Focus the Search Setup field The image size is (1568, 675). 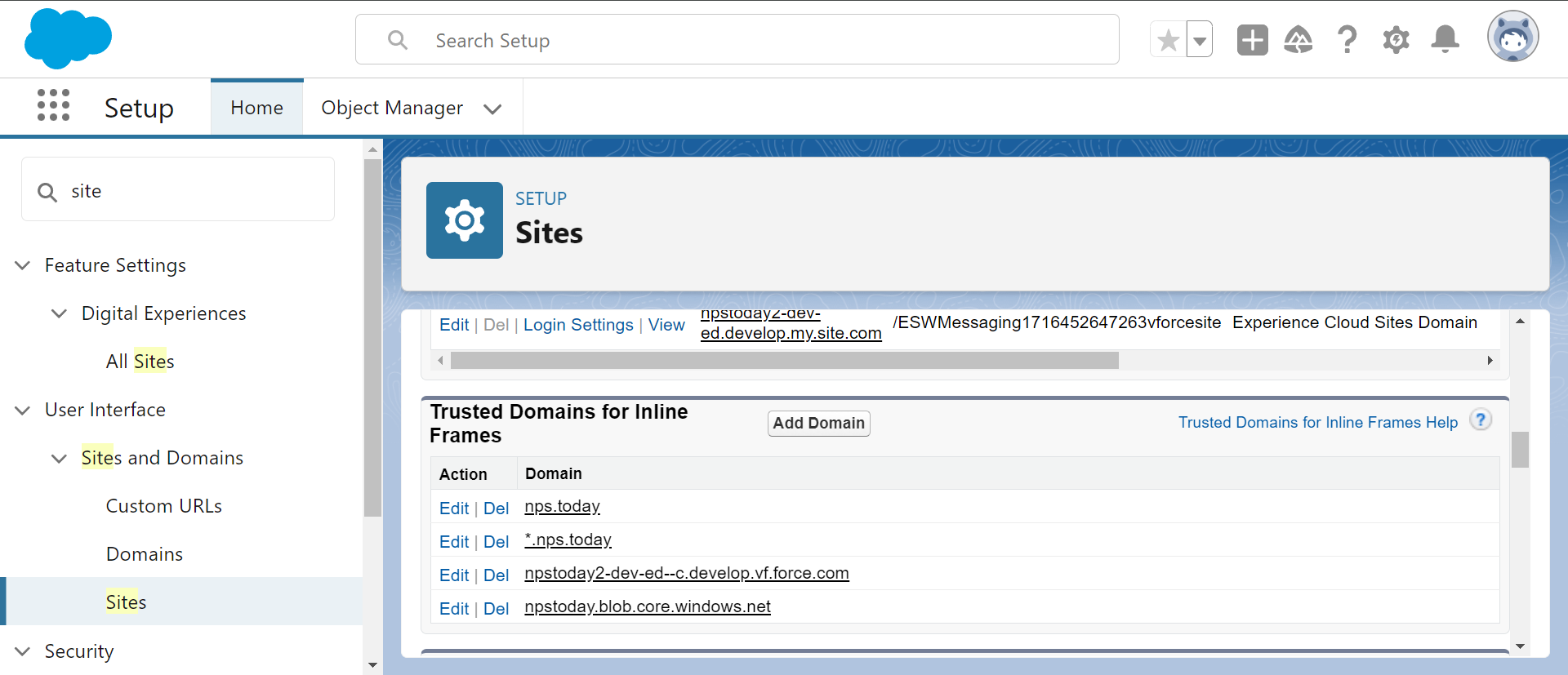coord(737,39)
